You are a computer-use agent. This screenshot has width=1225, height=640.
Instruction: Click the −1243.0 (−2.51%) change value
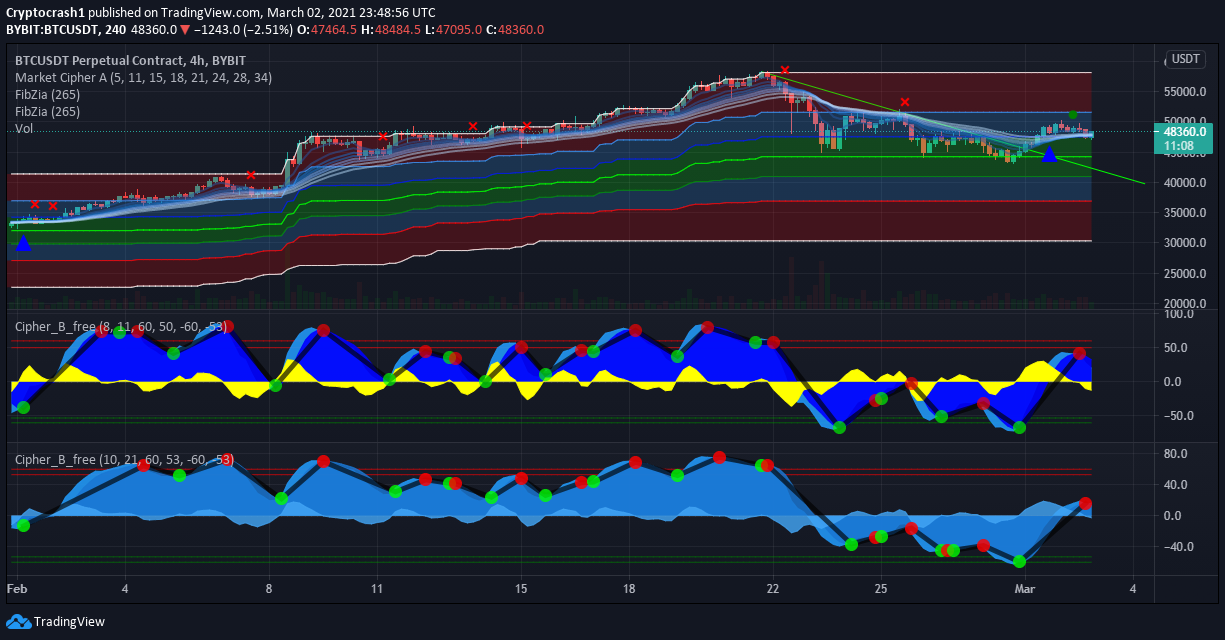click(x=242, y=30)
